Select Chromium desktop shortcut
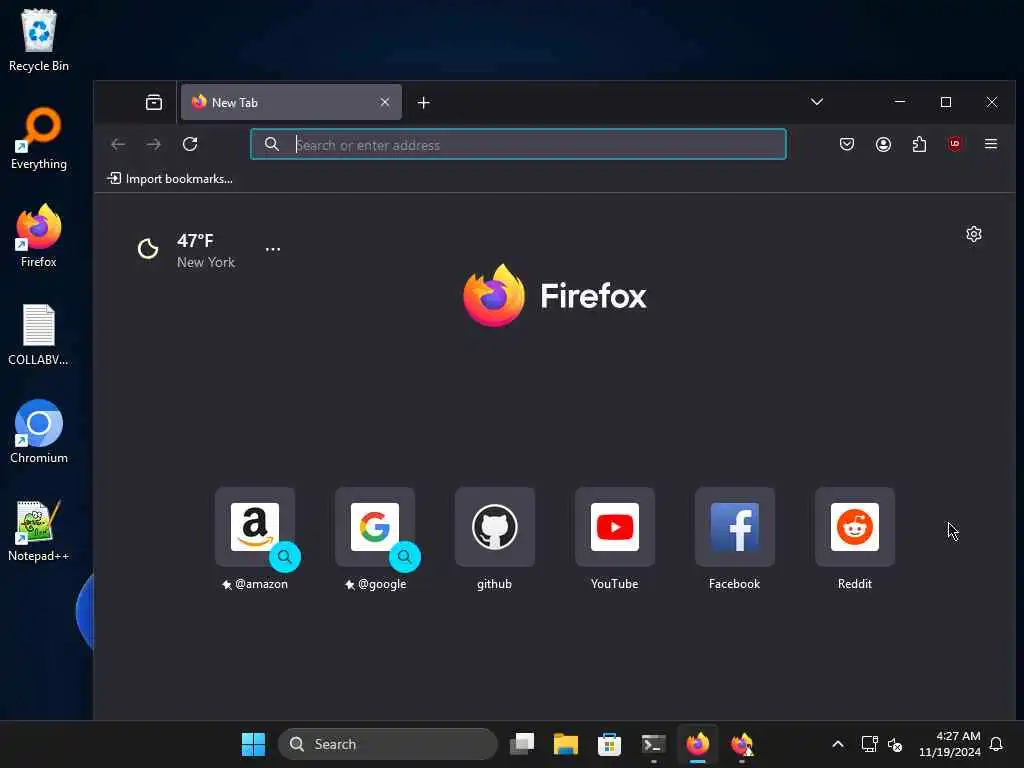1024x768 pixels. 39,432
